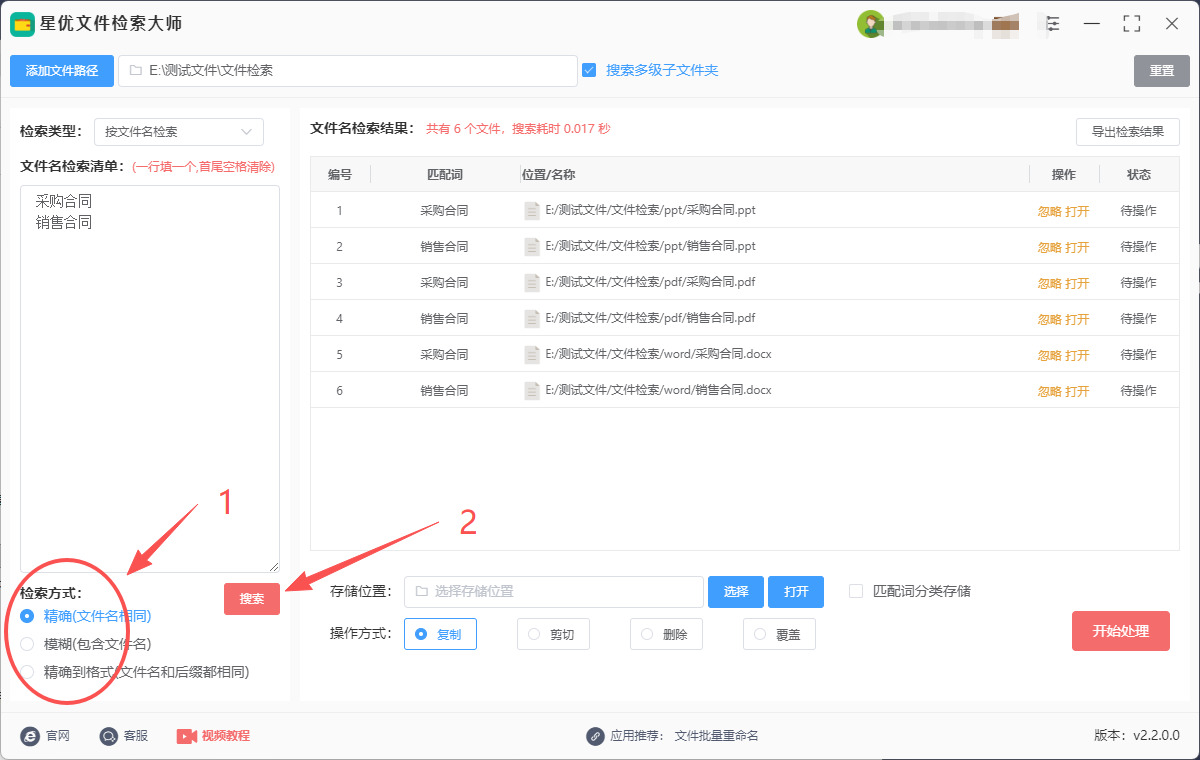Click the file icon for 销售合同.ppt

click(x=532, y=247)
